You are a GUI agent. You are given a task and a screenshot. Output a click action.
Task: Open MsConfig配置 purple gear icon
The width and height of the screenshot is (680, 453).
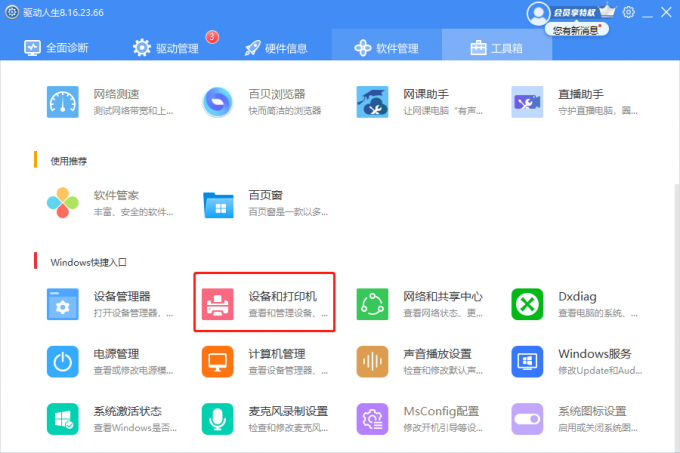tap(372, 419)
